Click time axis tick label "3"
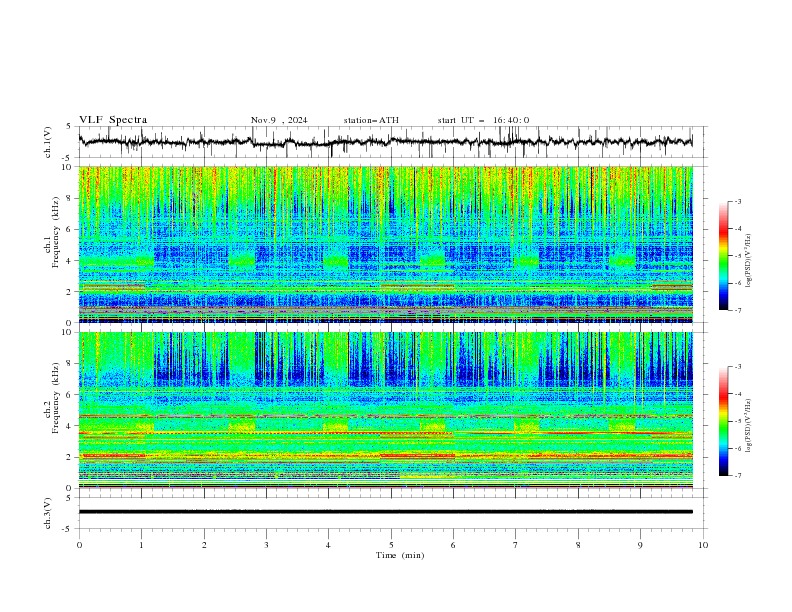Image resolution: width=792 pixels, height=612 pixels. tap(266, 545)
